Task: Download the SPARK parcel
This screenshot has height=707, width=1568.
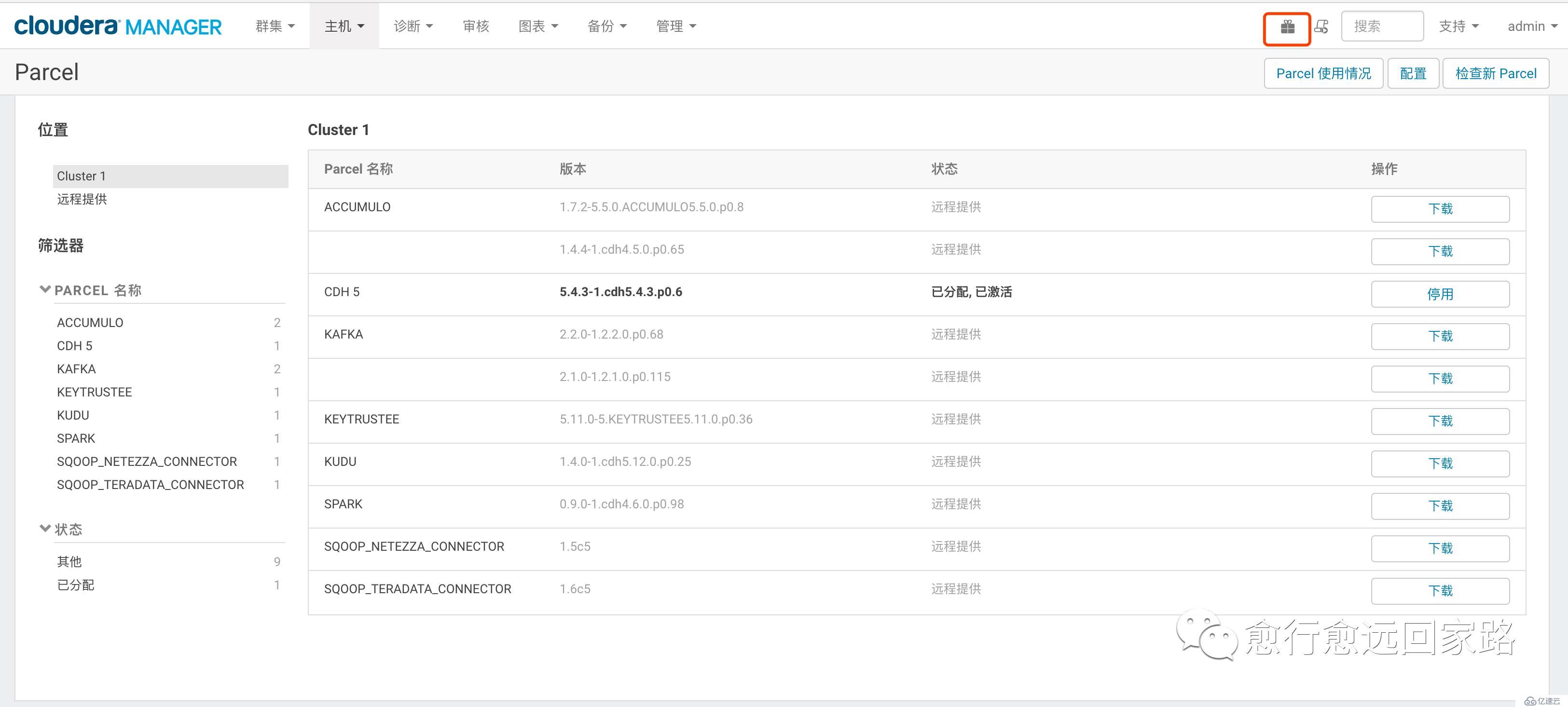Action: click(x=1440, y=505)
